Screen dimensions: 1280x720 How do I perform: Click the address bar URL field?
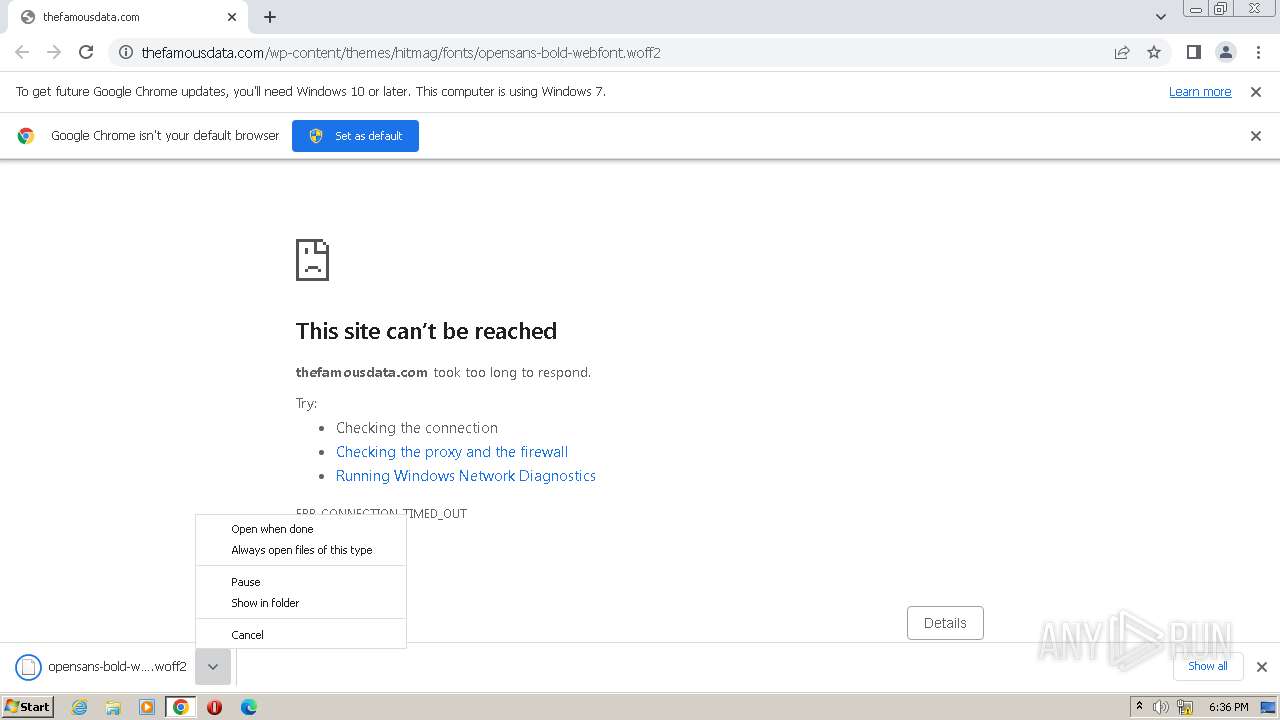click(x=600, y=52)
